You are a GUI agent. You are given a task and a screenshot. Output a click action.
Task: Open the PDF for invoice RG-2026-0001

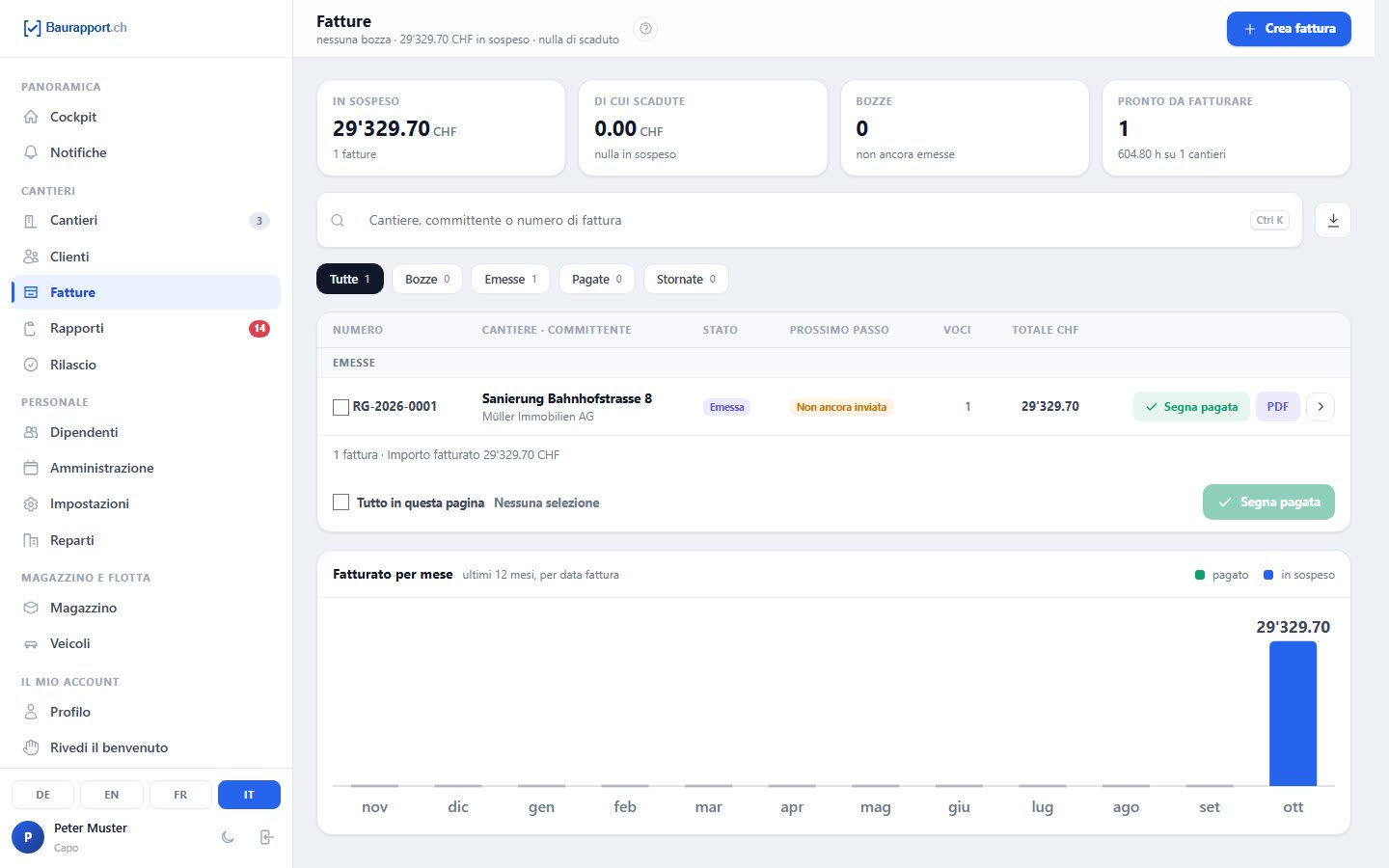[x=1278, y=407]
